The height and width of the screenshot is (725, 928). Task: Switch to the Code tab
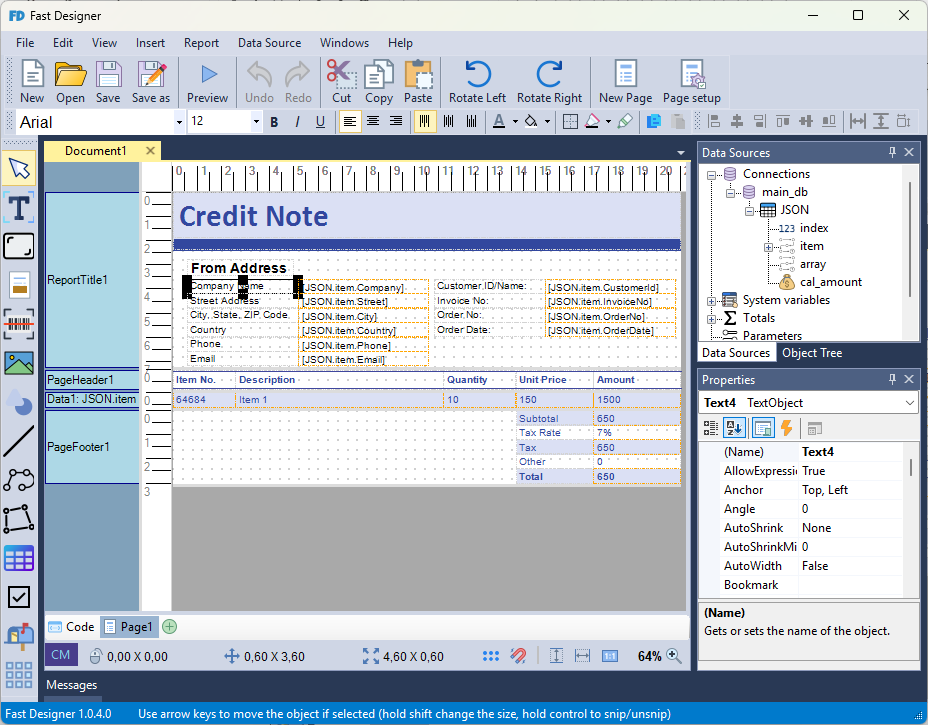click(72, 627)
